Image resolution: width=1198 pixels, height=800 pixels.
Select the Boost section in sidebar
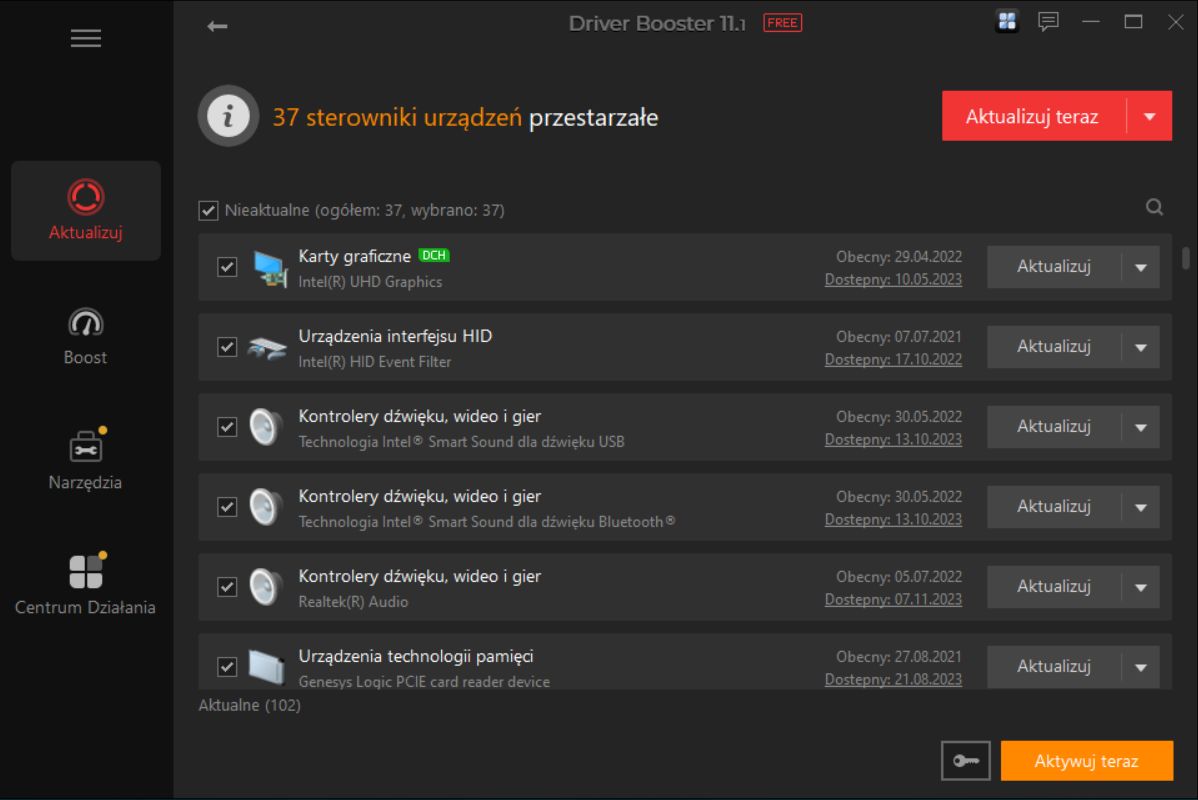85,335
